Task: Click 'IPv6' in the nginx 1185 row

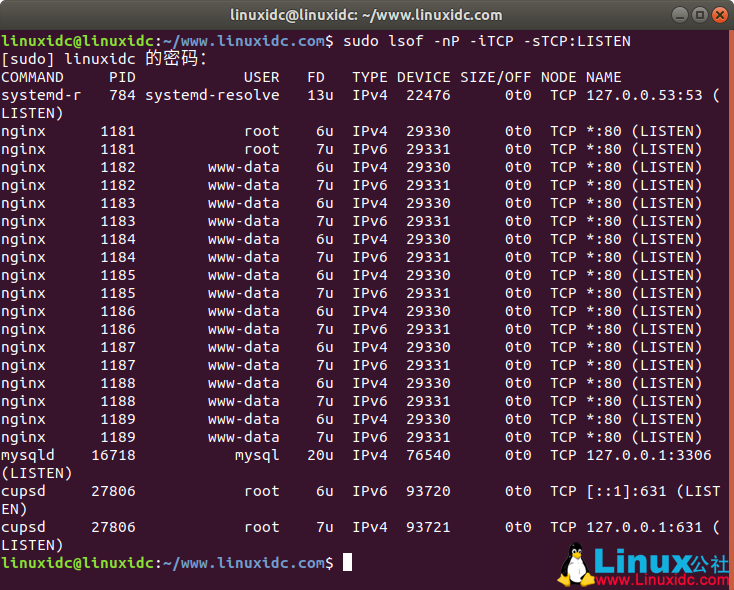Action: coord(370,293)
